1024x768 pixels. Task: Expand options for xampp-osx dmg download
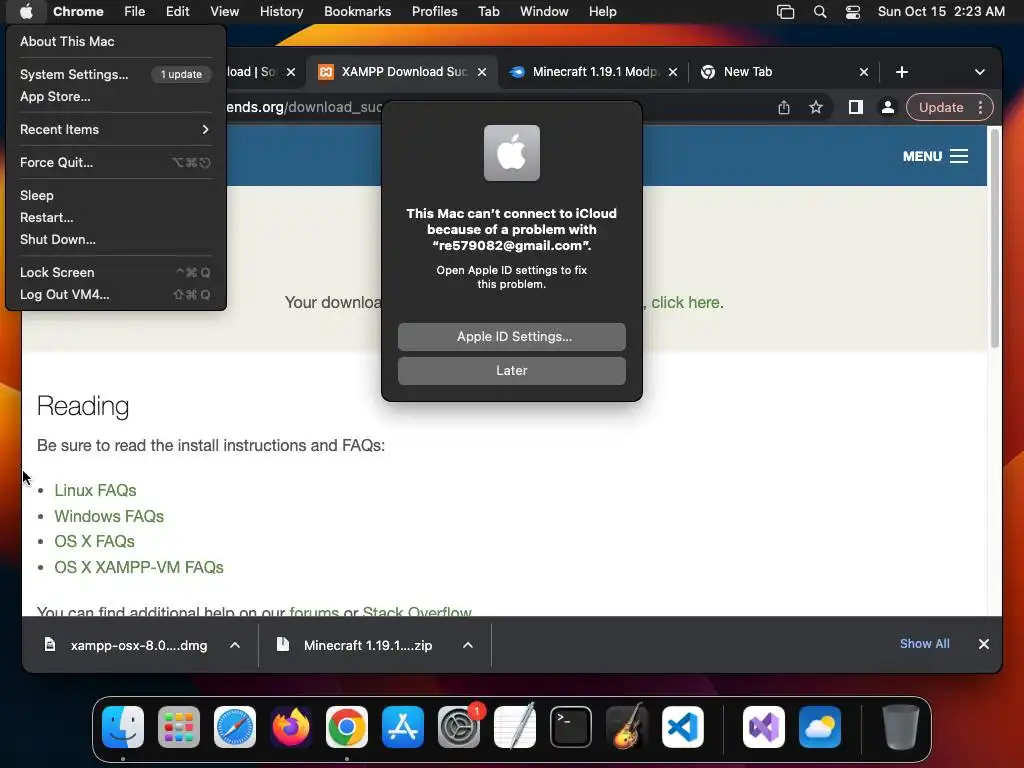point(235,645)
